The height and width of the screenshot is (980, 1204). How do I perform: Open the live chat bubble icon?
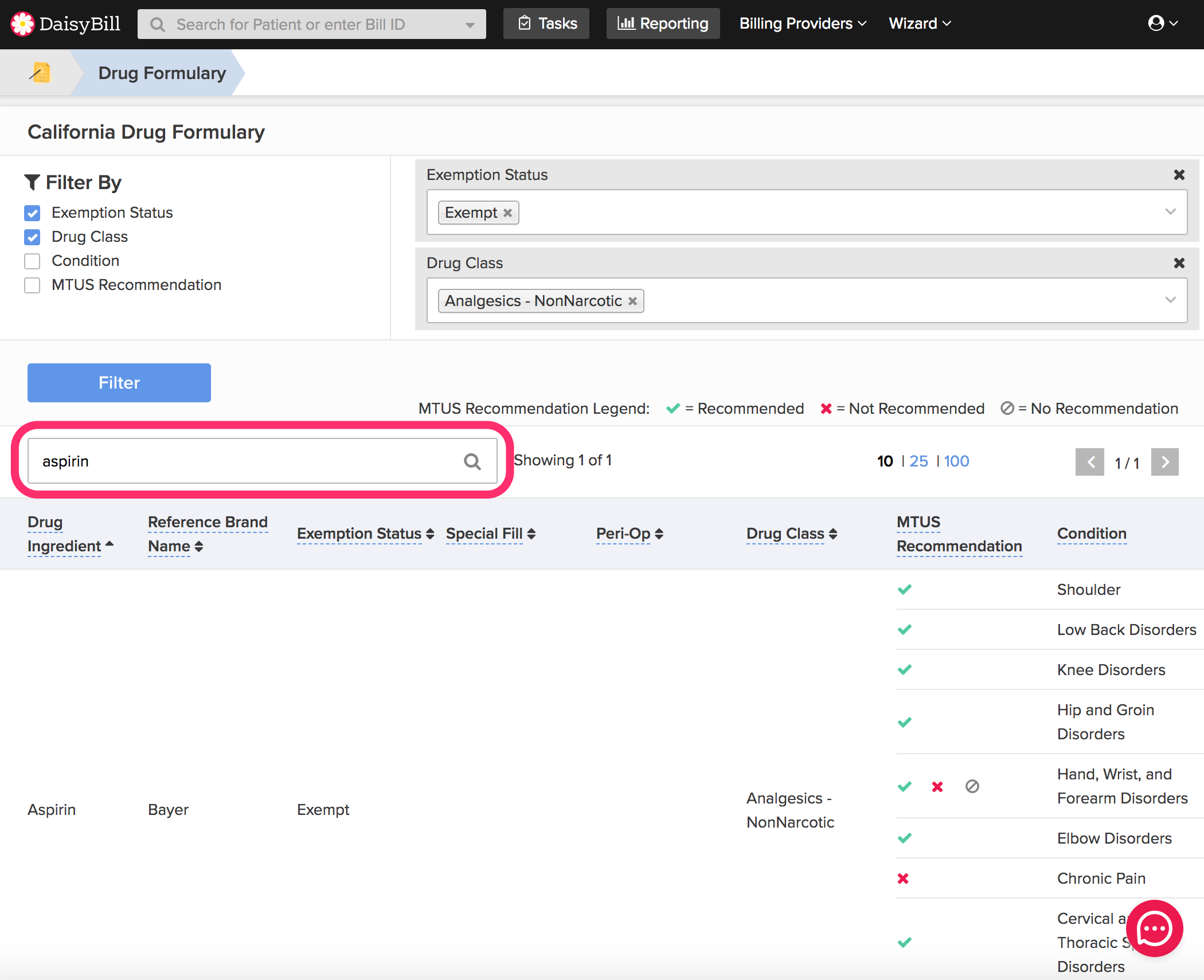pyautogui.click(x=1154, y=928)
